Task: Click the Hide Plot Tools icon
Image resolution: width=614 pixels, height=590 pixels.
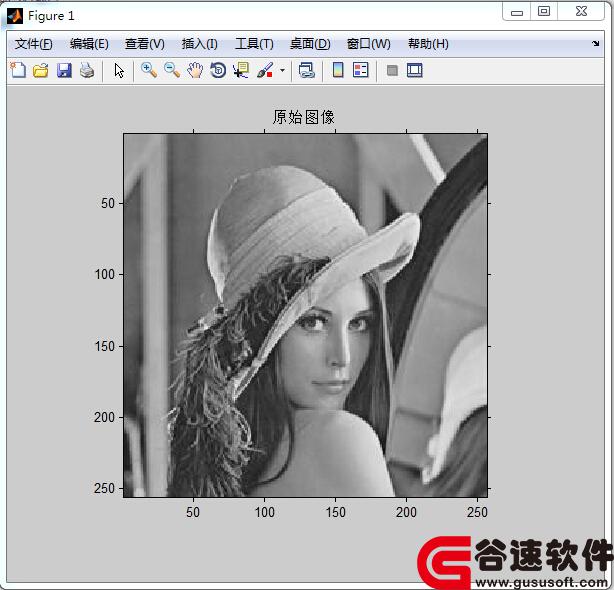Action: 392,70
